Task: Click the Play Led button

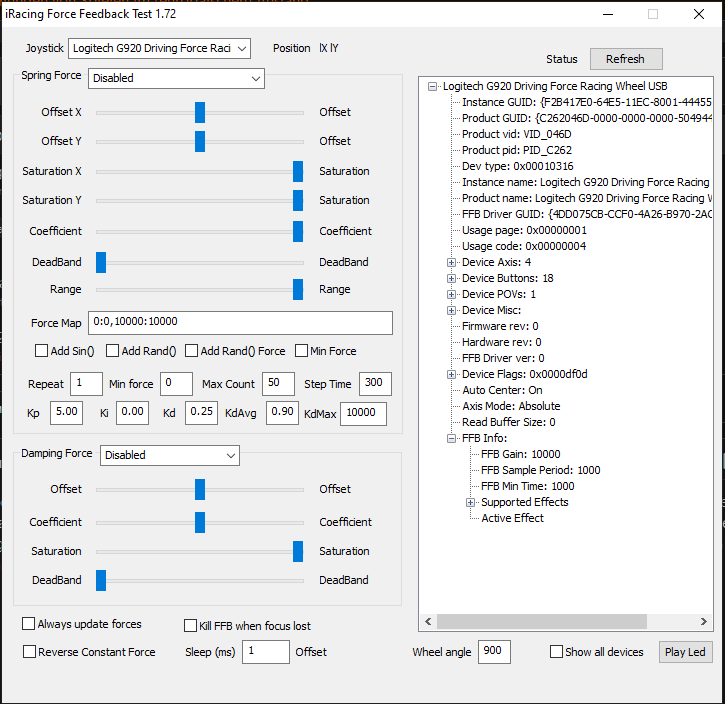Action: point(685,652)
